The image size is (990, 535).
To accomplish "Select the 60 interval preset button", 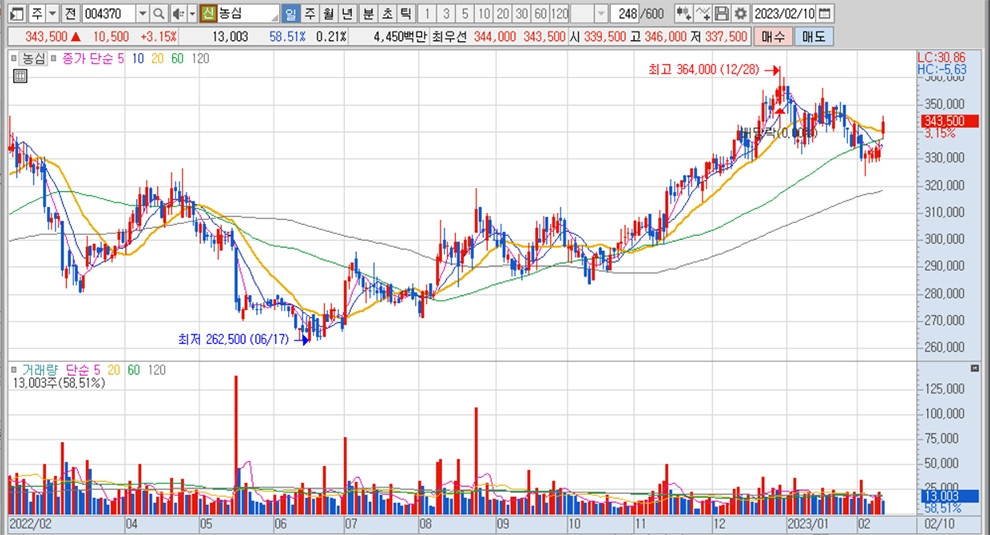I will (x=540, y=14).
